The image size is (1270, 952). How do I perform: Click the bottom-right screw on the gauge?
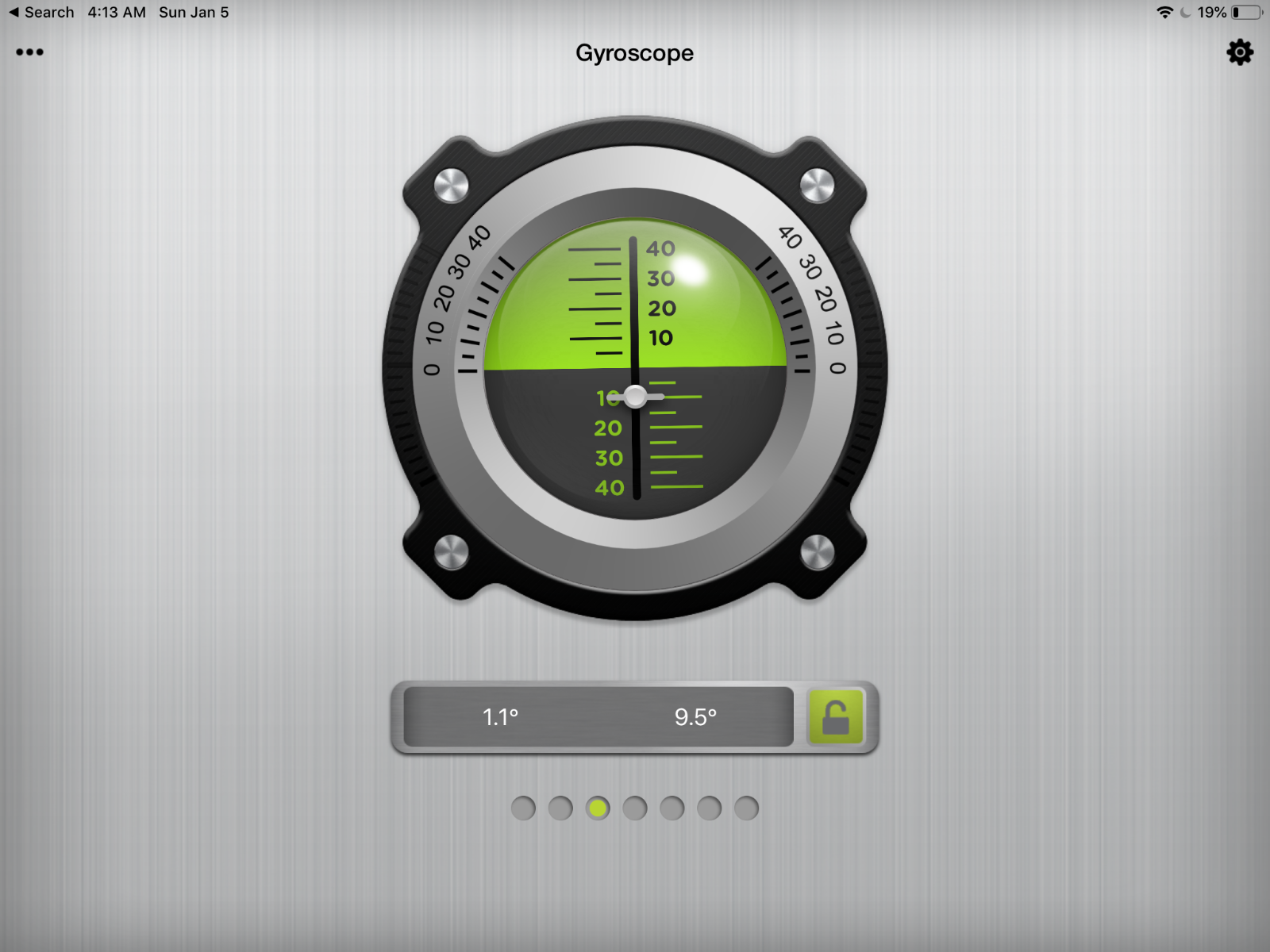coord(817,552)
